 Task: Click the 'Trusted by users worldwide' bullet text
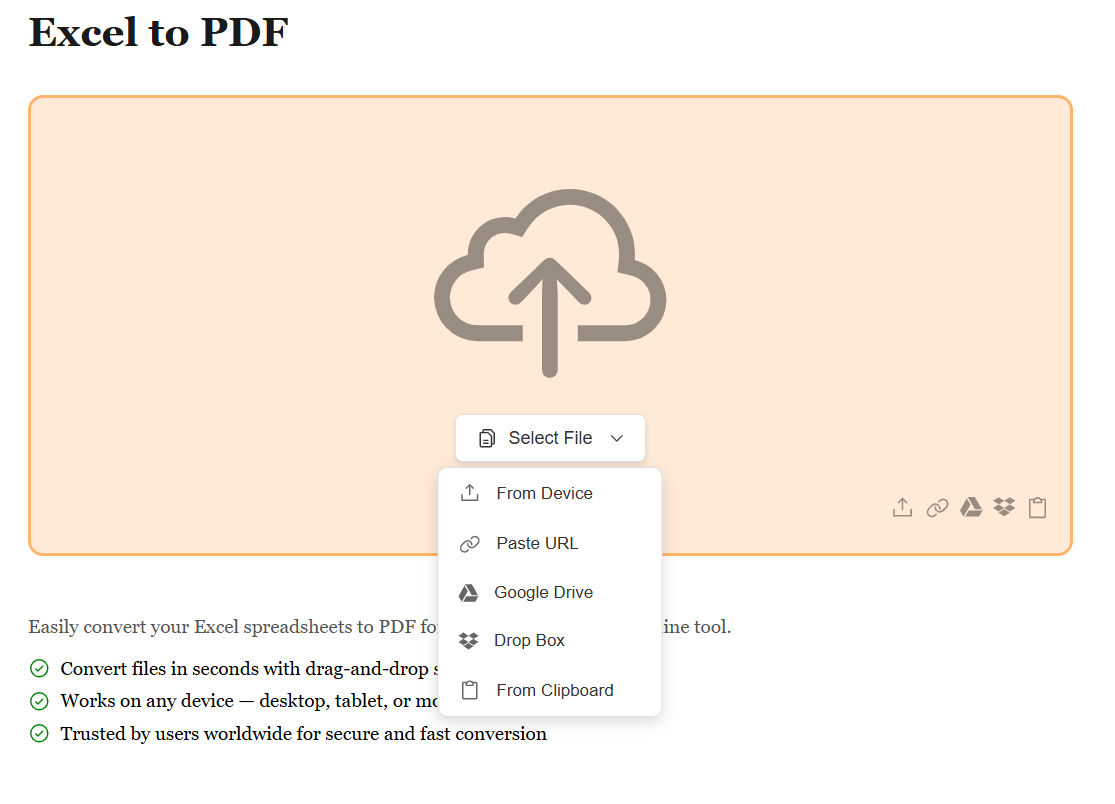[x=303, y=734]
